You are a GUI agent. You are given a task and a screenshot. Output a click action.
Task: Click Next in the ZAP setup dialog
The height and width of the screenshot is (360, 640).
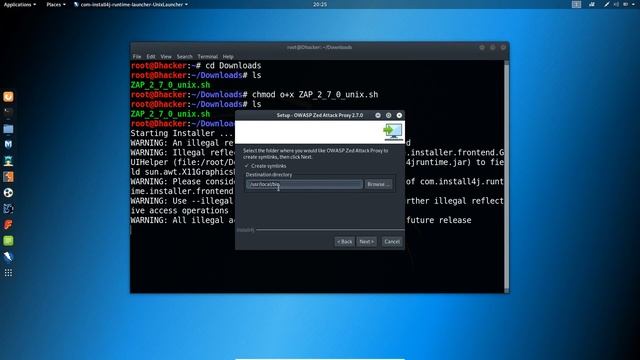click(x=367, y=242)
